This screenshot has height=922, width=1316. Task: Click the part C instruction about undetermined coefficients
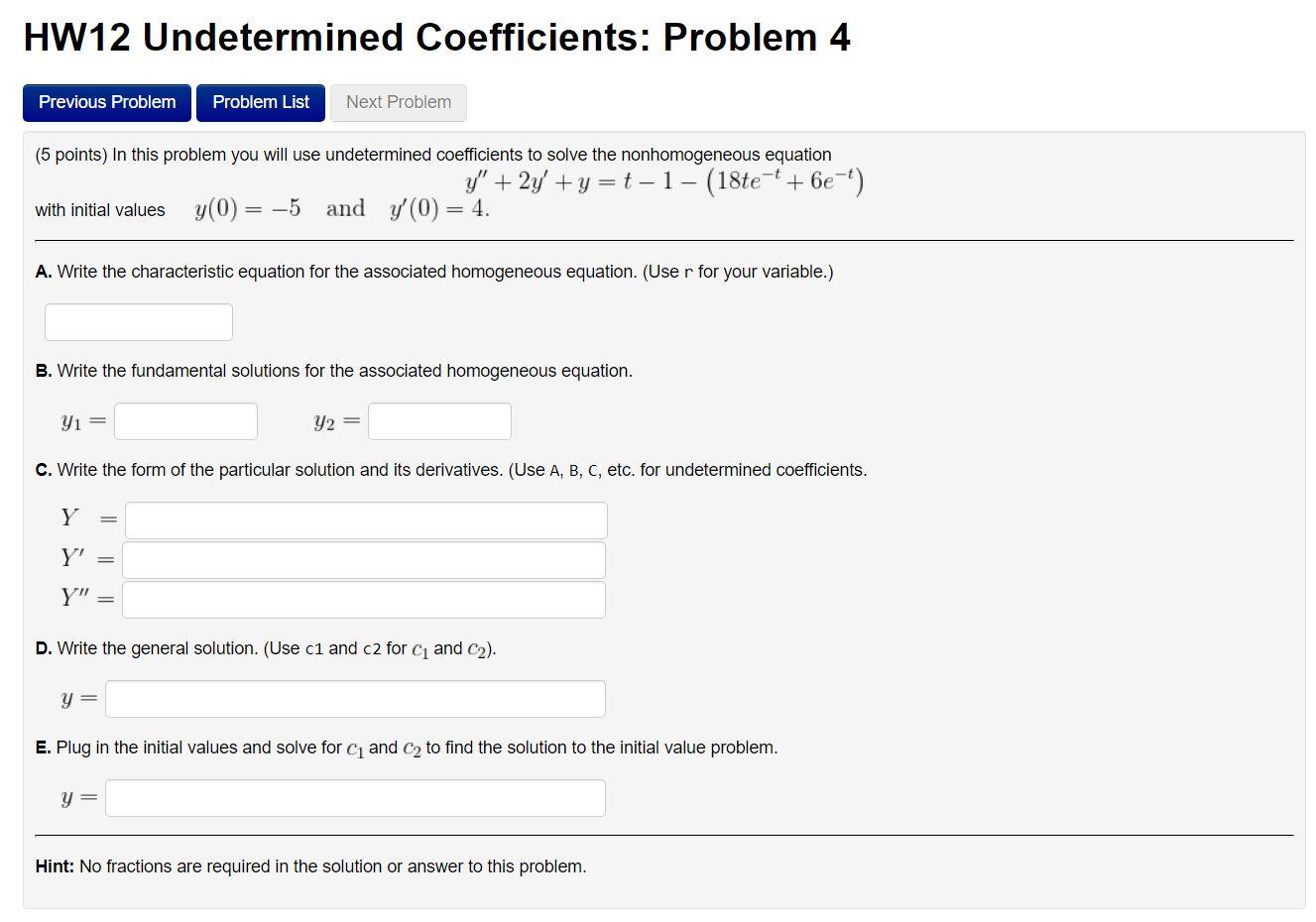(451, 469)
